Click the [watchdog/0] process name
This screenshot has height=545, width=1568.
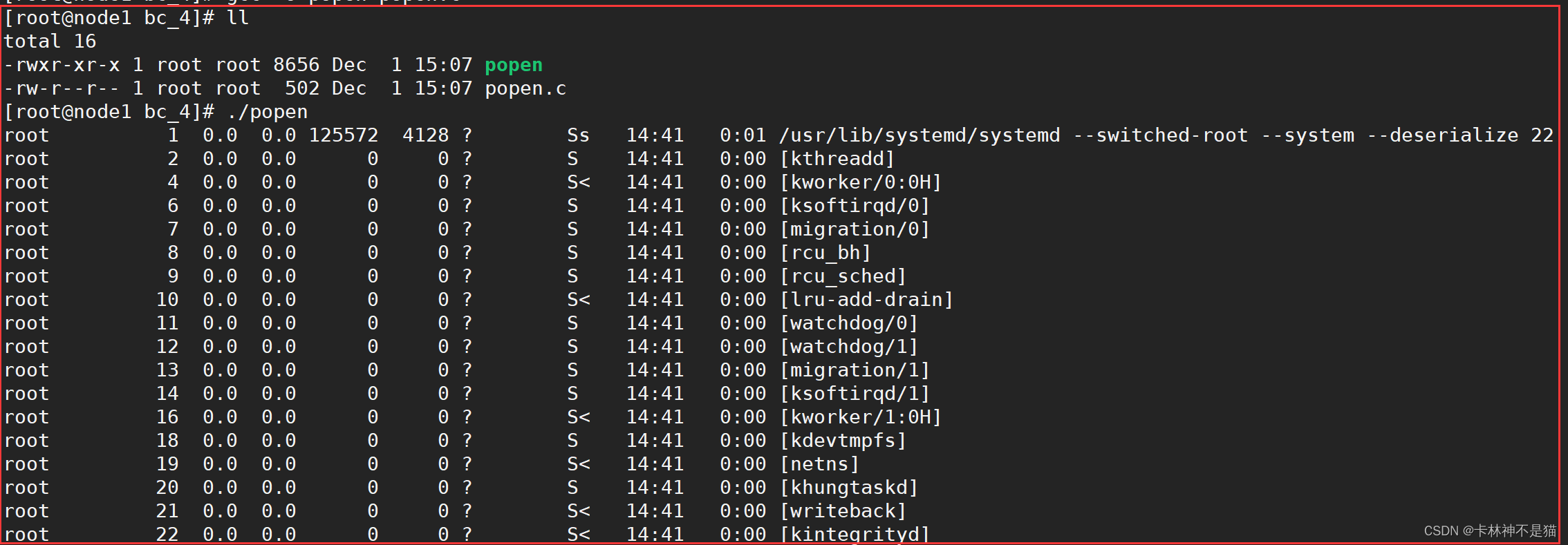849,323
